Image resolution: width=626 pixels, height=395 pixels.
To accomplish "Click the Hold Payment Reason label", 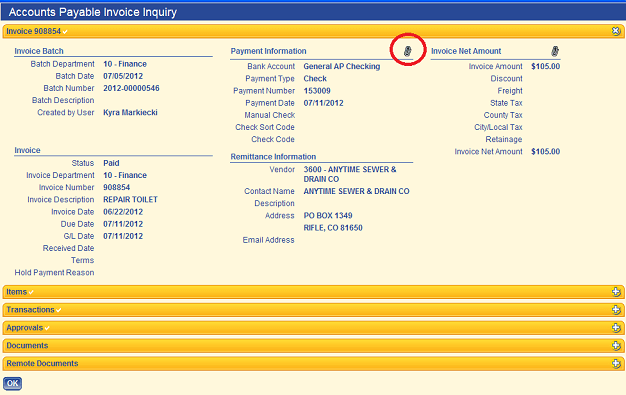I will point(54,272).
